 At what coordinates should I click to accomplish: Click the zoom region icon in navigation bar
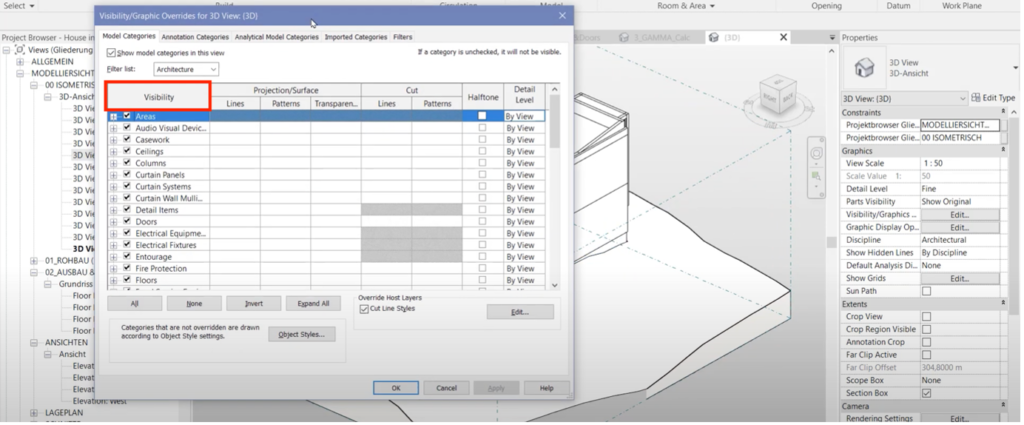pos(816,176)
